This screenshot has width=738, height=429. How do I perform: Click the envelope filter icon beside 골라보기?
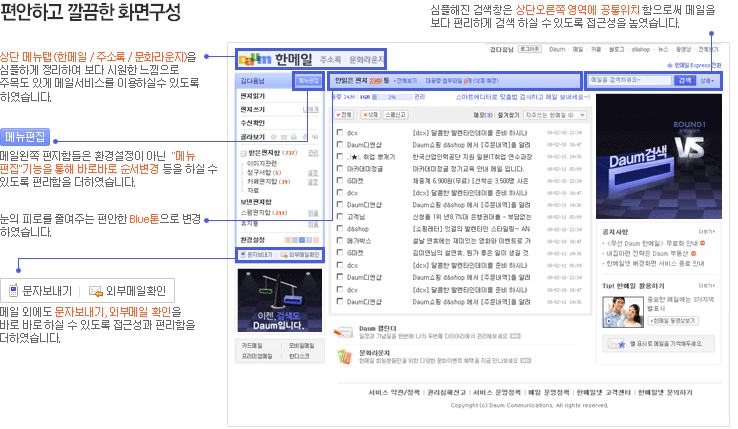[x=284, y=137]
